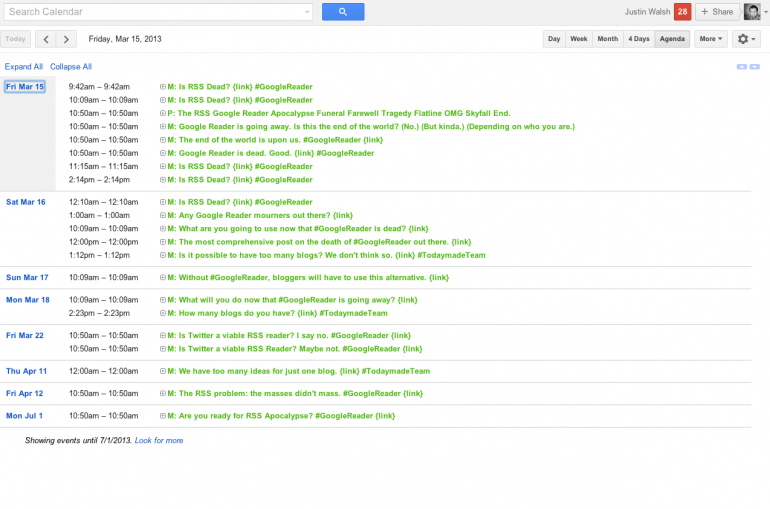Click the Friday, Mar 15, 2013 date label
The width and height of the screenshot is (770, 509).
[x=125, y=39]
